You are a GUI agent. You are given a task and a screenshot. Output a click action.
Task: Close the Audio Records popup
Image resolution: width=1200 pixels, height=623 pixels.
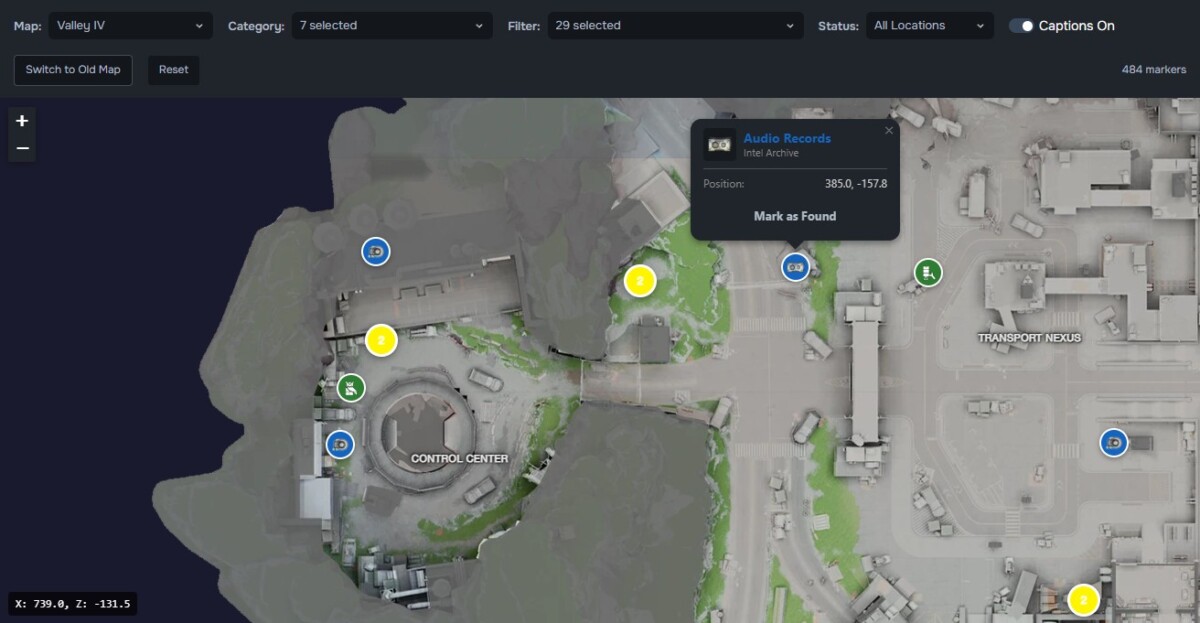coord(889,130)
